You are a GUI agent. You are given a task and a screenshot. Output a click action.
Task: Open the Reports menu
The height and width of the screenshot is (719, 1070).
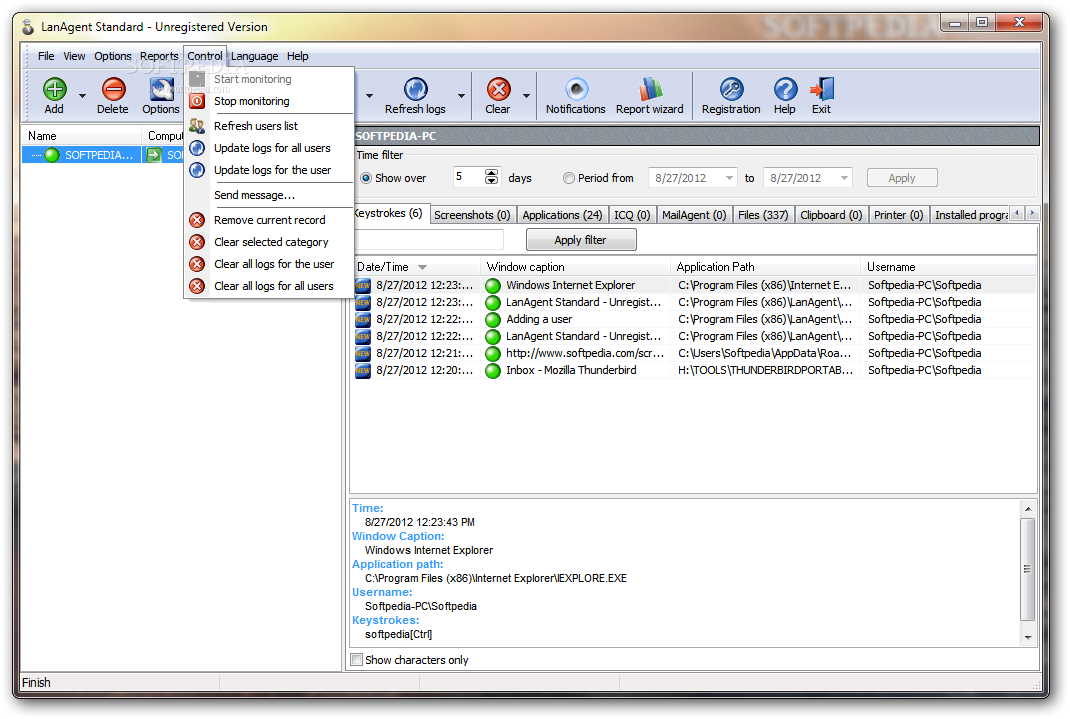(x=159, y=56)
